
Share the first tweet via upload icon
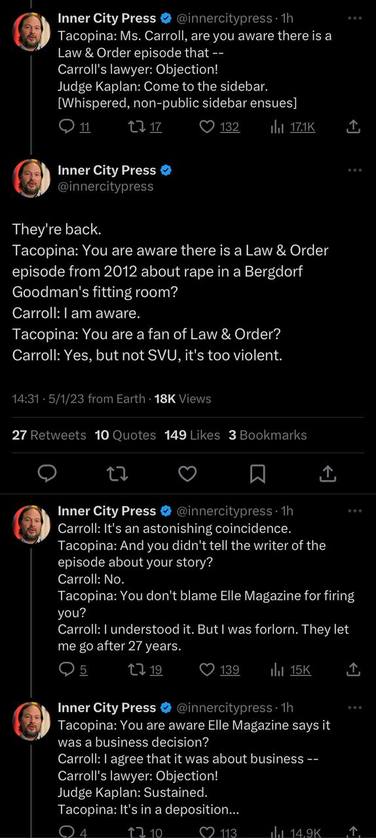[354, 127]
